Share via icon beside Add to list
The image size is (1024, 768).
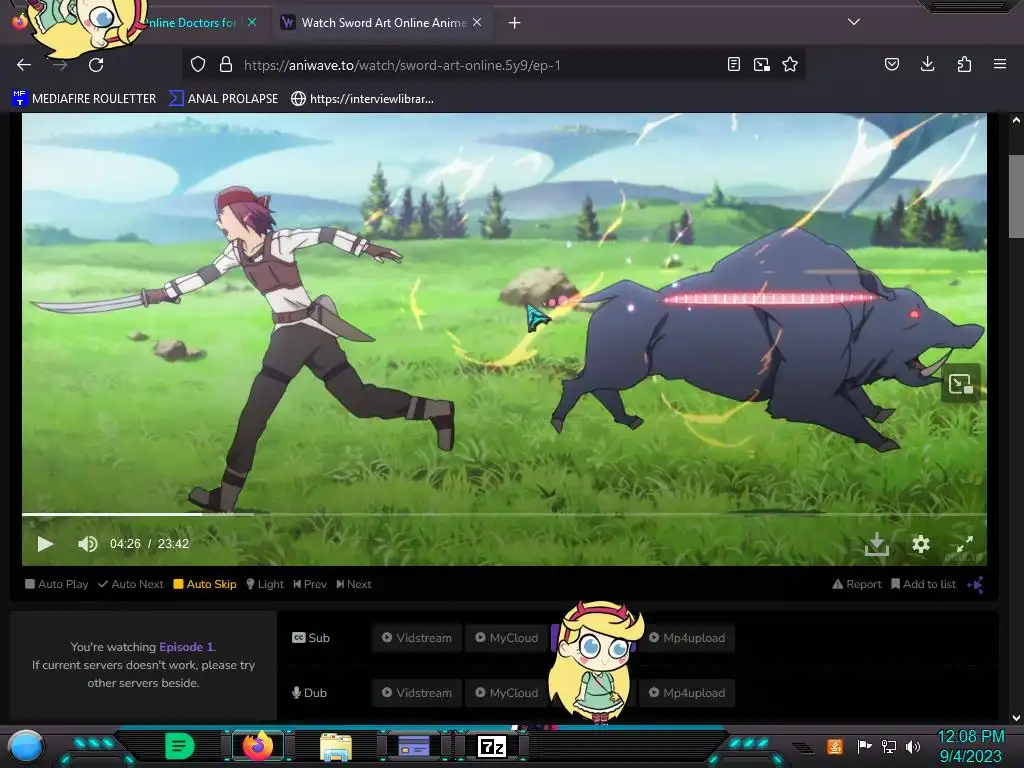click(x=976, y=584)
